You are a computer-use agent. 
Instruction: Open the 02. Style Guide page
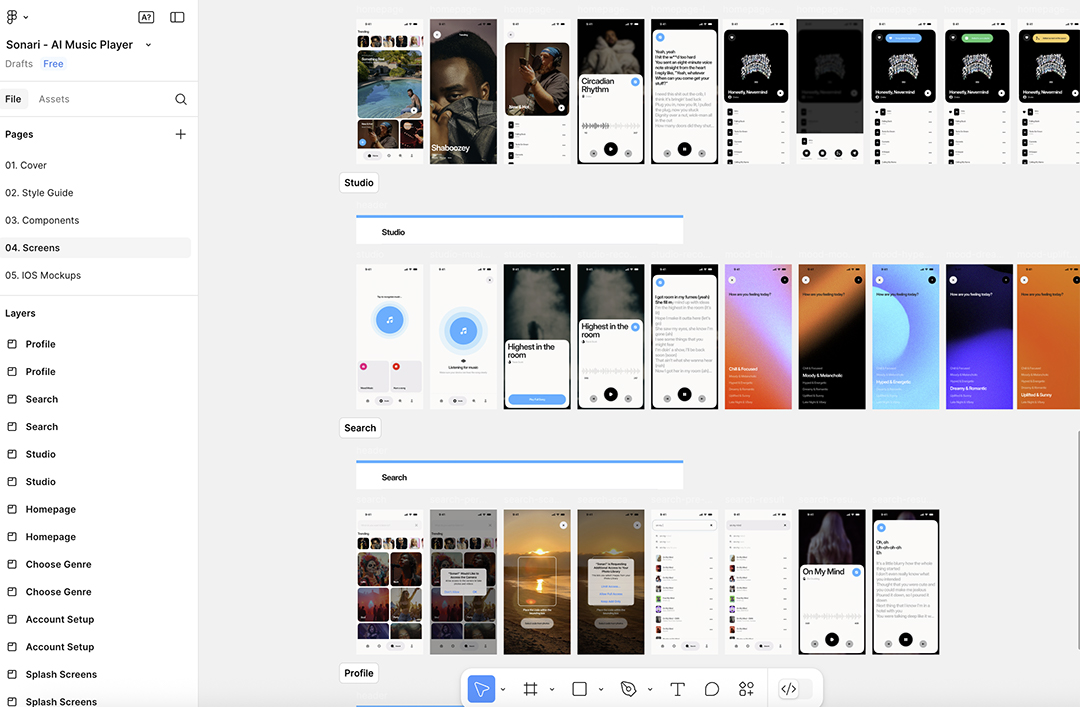39,193
